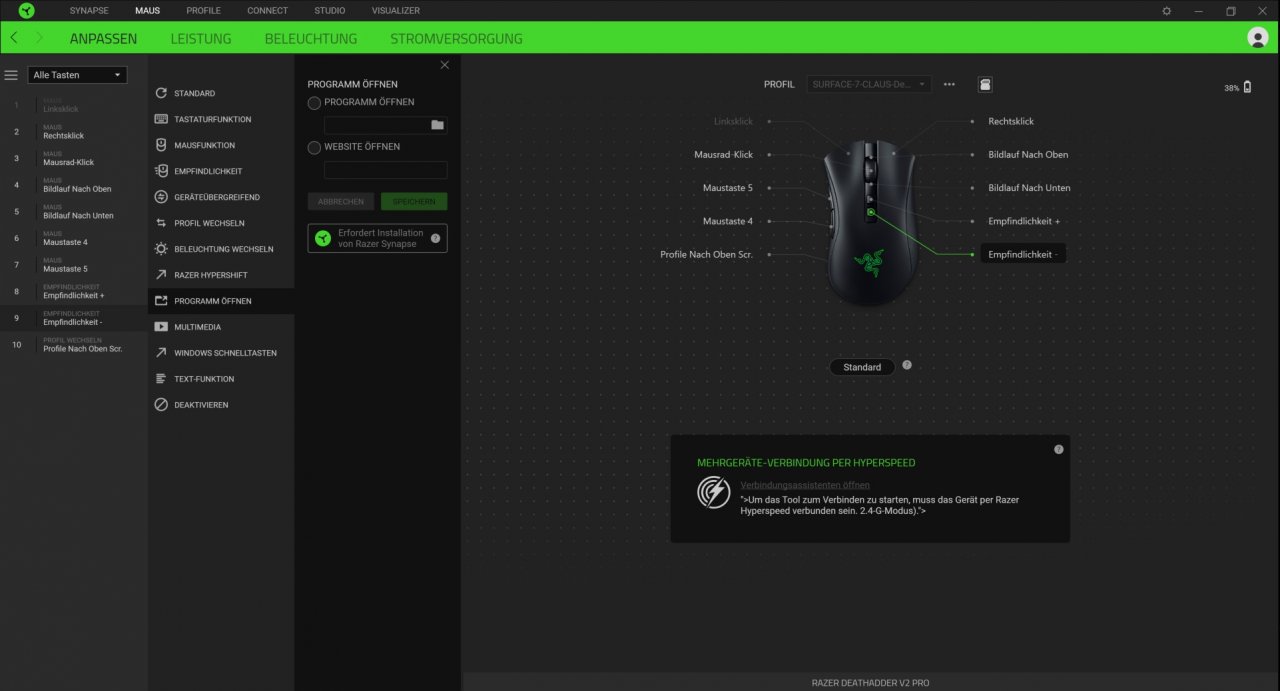Select the Rechtsklick label on mouse diagram
Viewport: 1280px width, 691px height.
(x=1011, y=121)
